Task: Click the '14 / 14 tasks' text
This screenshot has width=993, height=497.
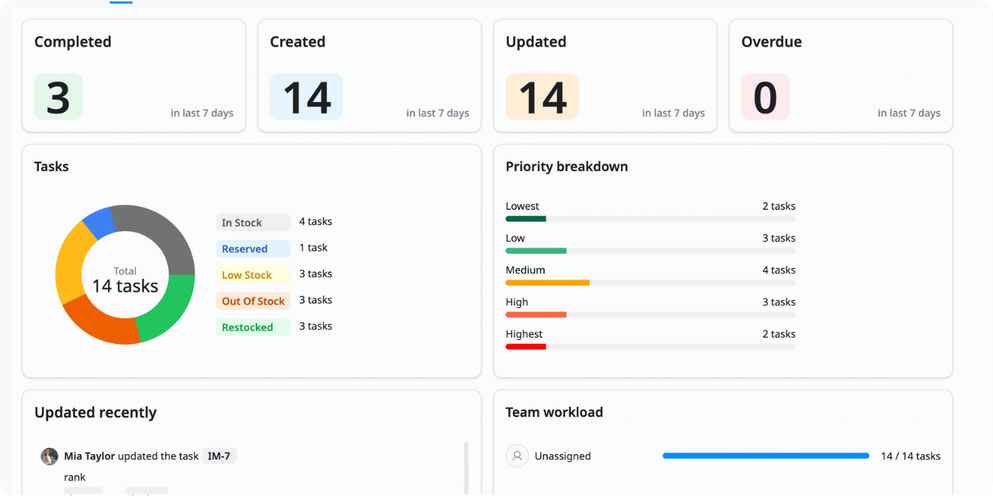Action: [x=911, y=456]
